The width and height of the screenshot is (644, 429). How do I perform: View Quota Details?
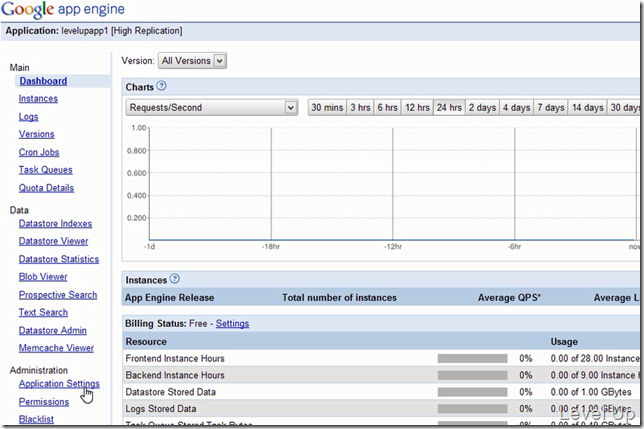pyautogui.click(x=46, y=188)
